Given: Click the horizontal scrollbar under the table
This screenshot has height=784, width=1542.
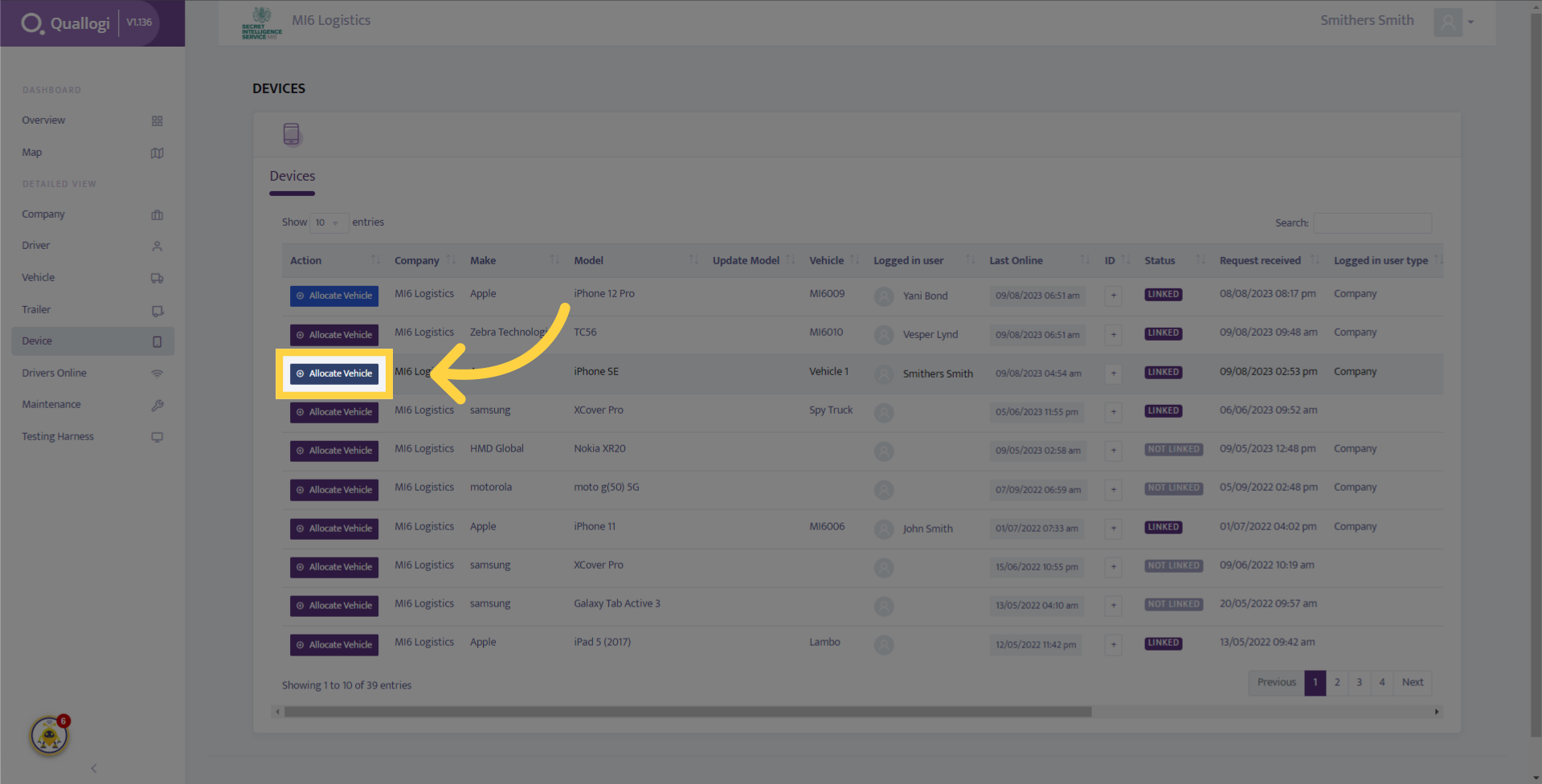Looking at the screenshot, I should point(687,712).
